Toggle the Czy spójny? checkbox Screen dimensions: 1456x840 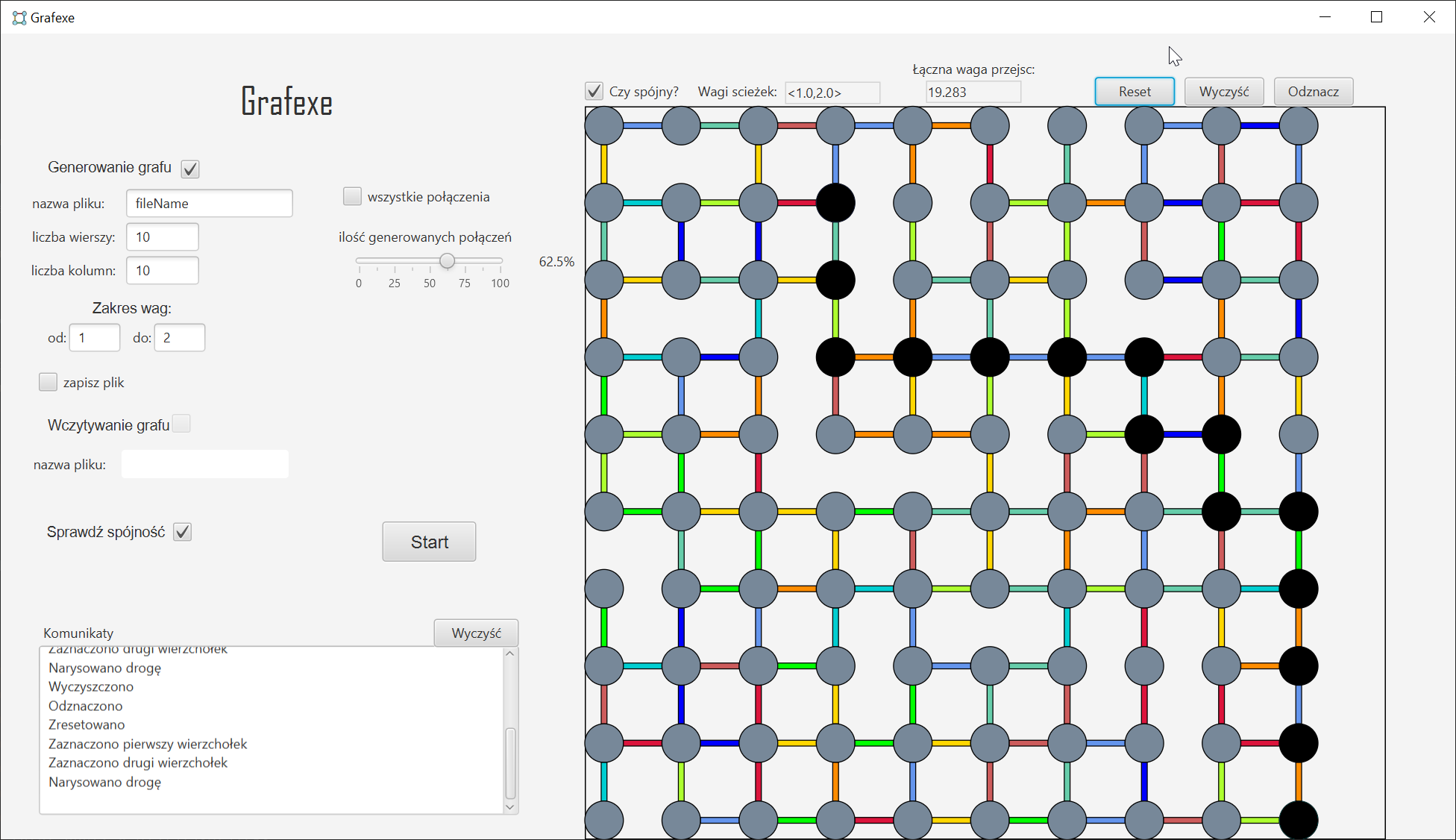[x=593, y=90]
